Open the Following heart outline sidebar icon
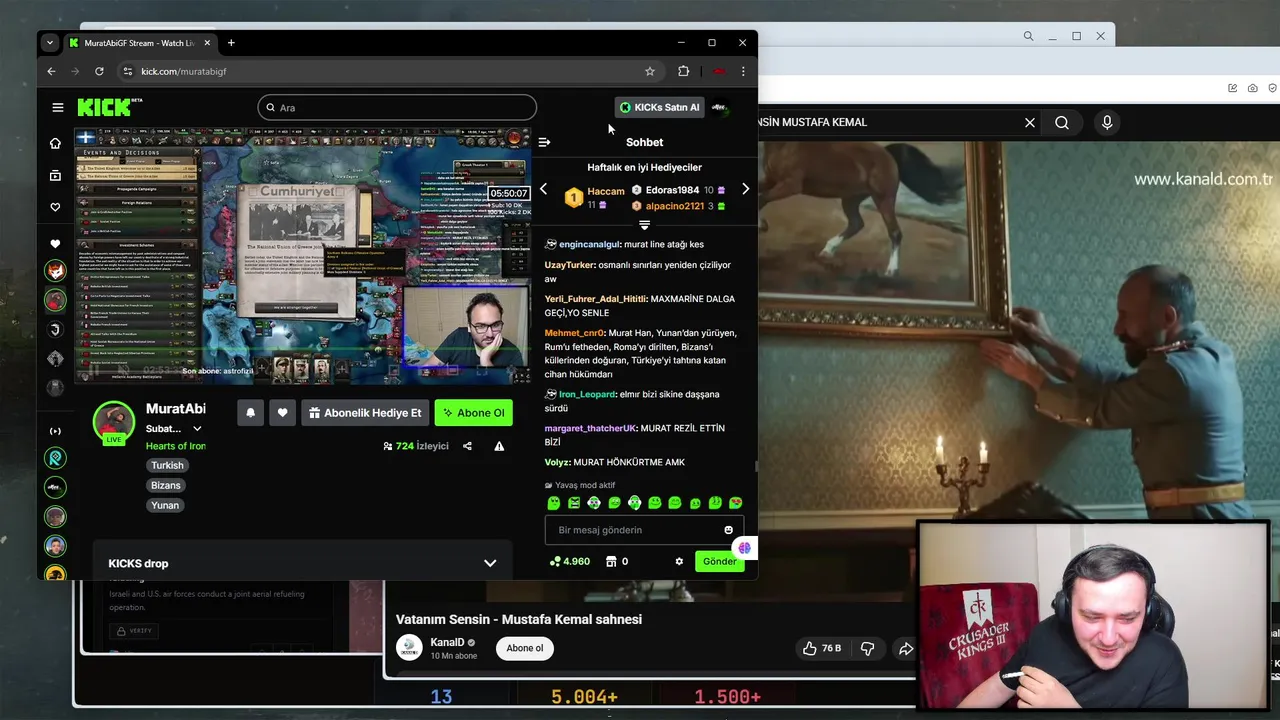1280x720 pixels. 55,207
